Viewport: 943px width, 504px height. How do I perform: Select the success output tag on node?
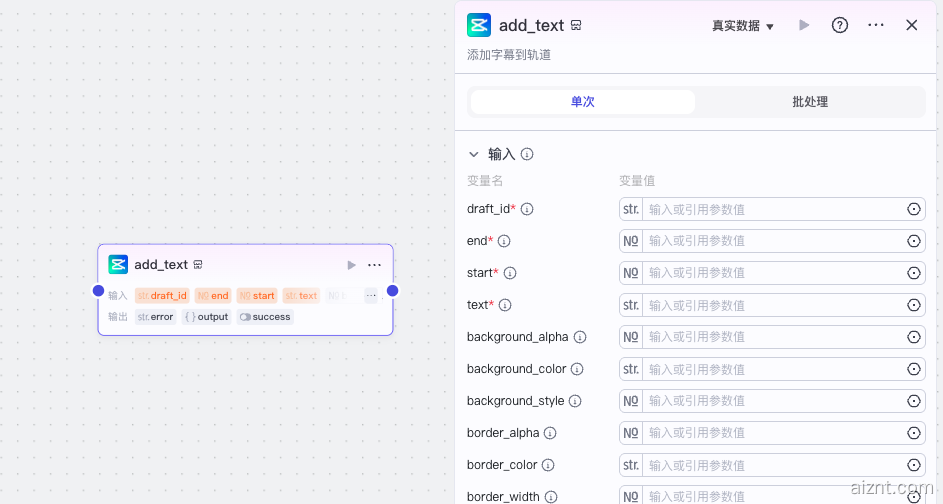tap(265, 317)
